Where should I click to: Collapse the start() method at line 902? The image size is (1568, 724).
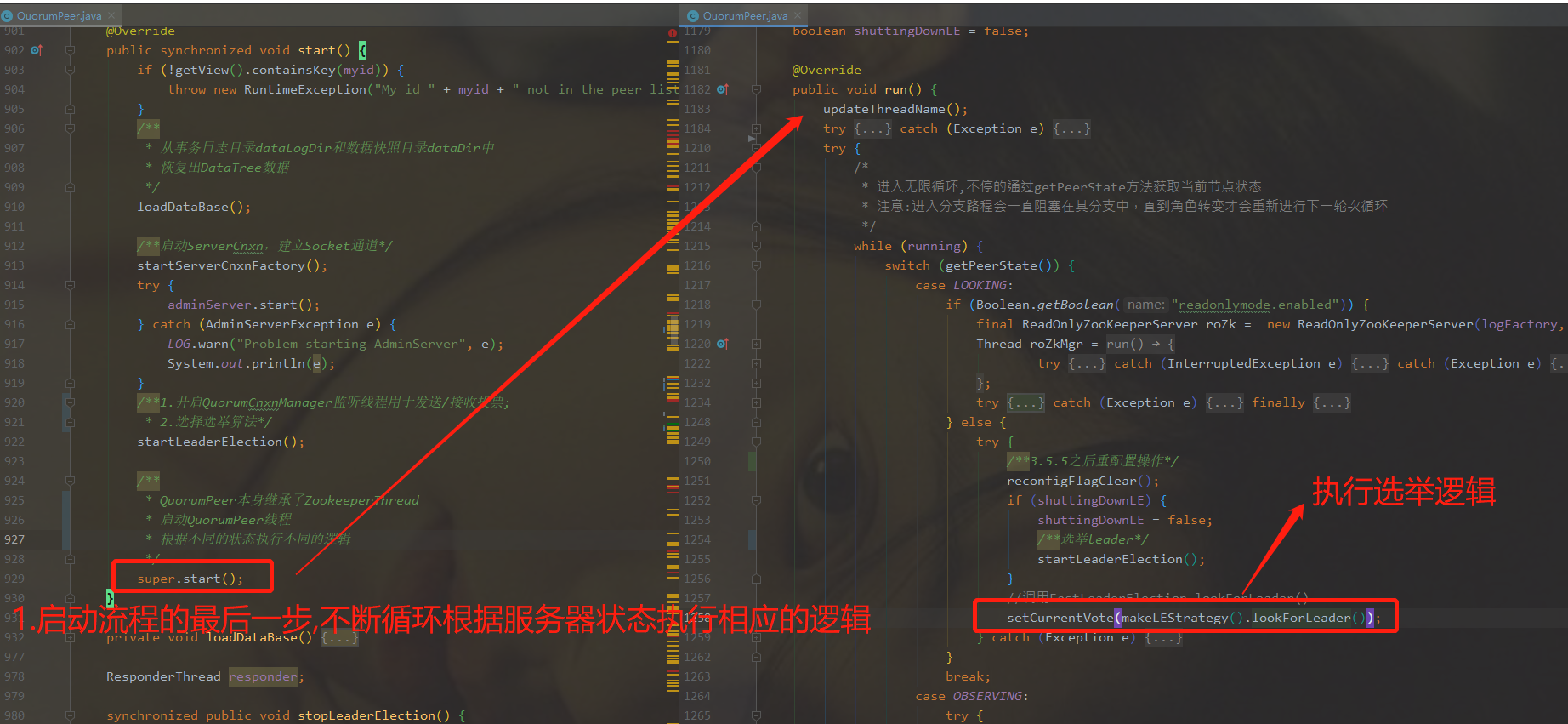point(71,50)
